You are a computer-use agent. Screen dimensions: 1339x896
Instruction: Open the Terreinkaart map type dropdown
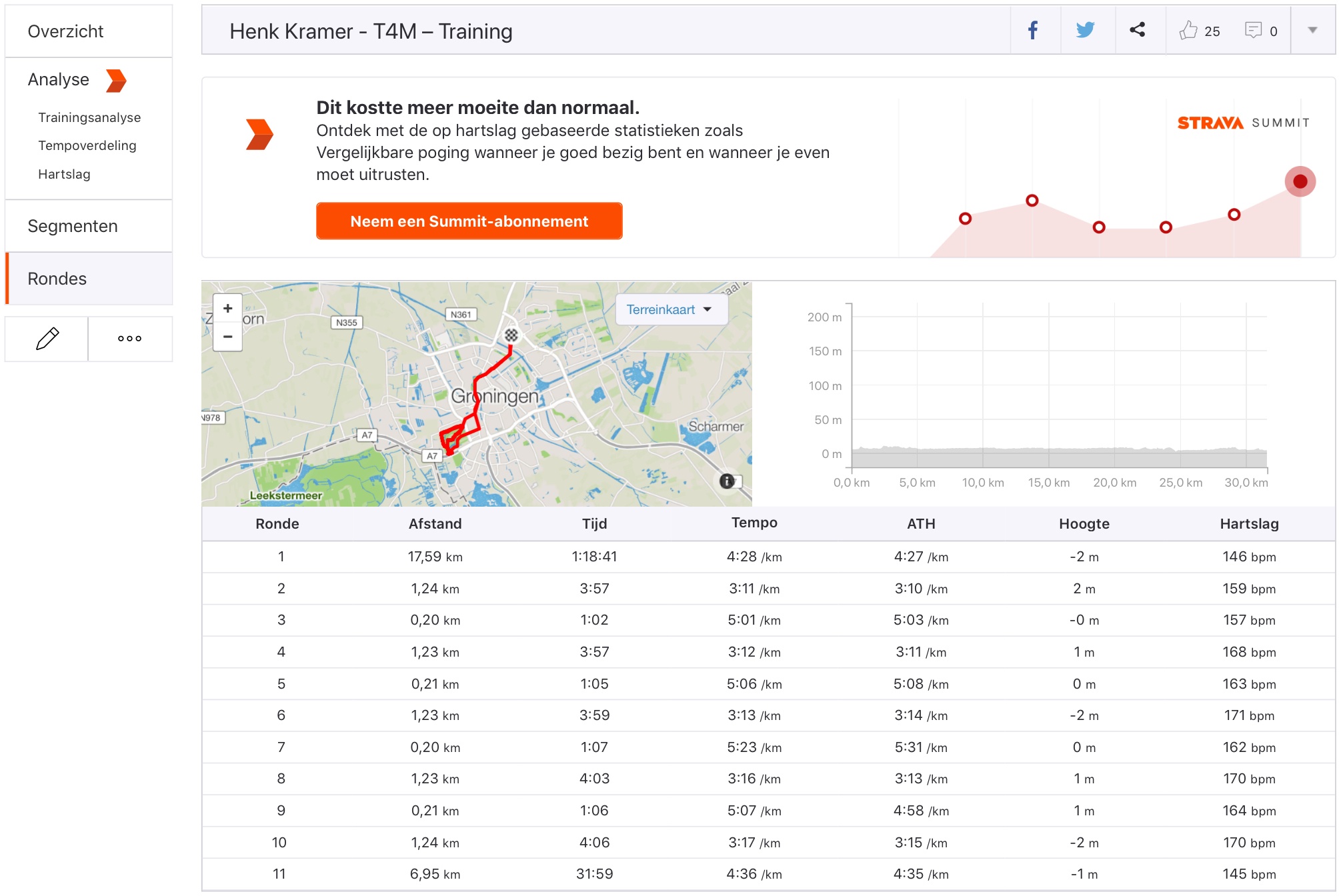(669, 309)
